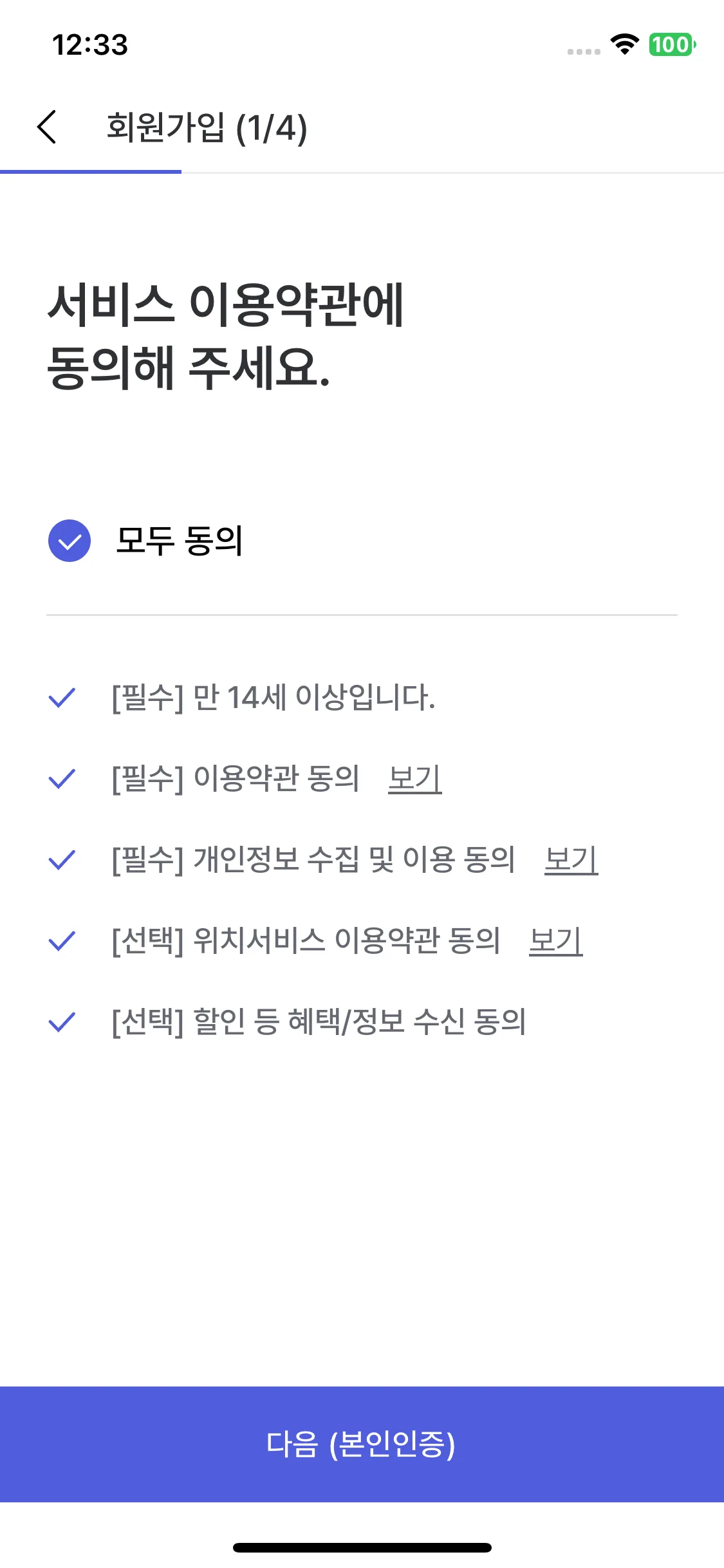Tap the battery indicator icon

(672, 44)
